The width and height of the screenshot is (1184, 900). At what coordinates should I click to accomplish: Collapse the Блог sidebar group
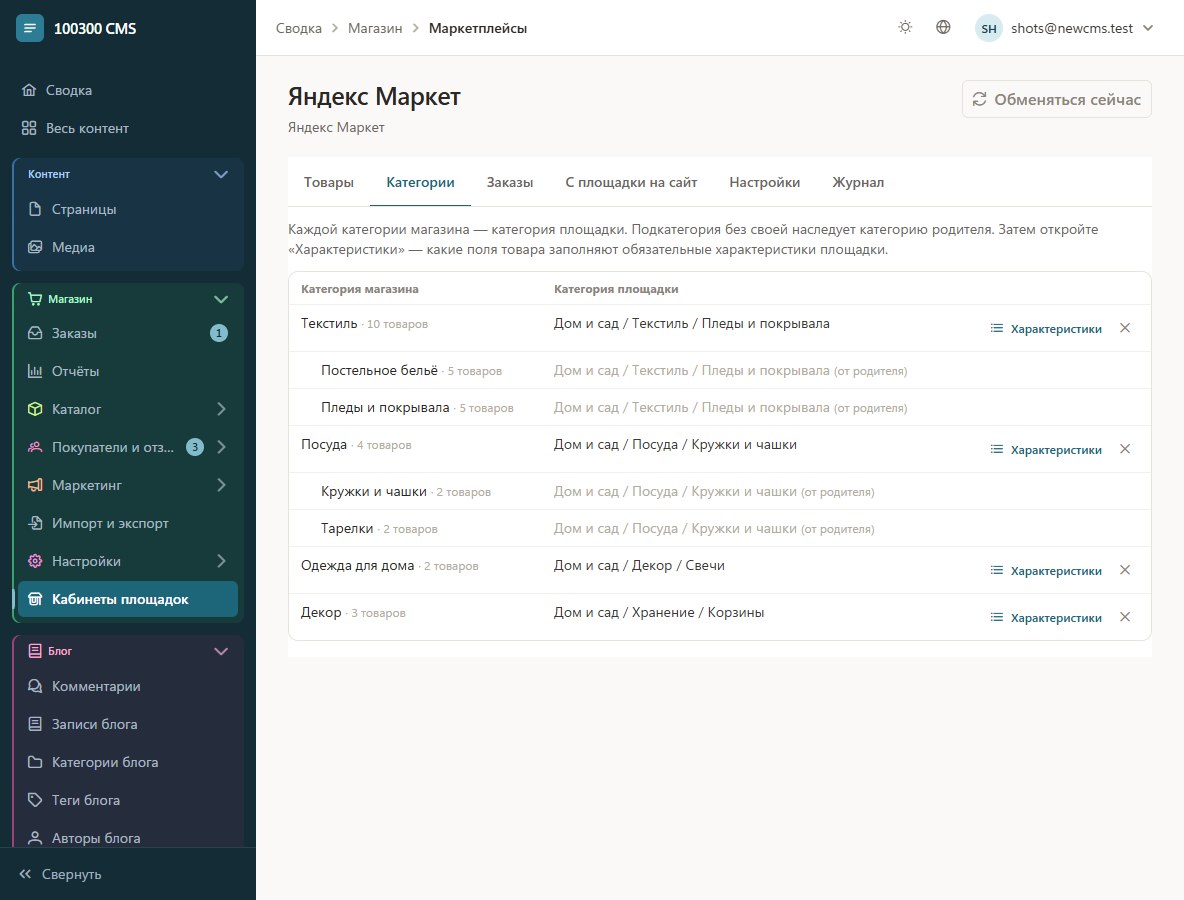[x=220, y=651]
